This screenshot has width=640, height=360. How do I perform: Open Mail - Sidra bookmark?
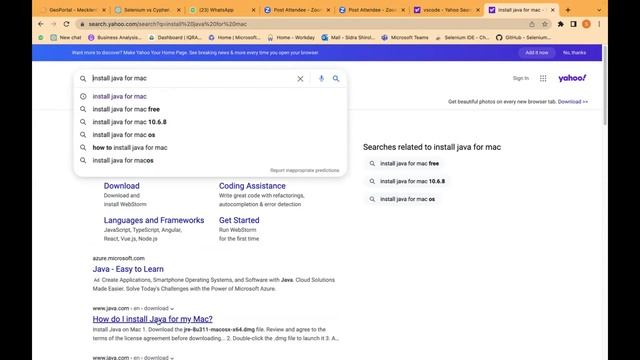coord(348,37)
